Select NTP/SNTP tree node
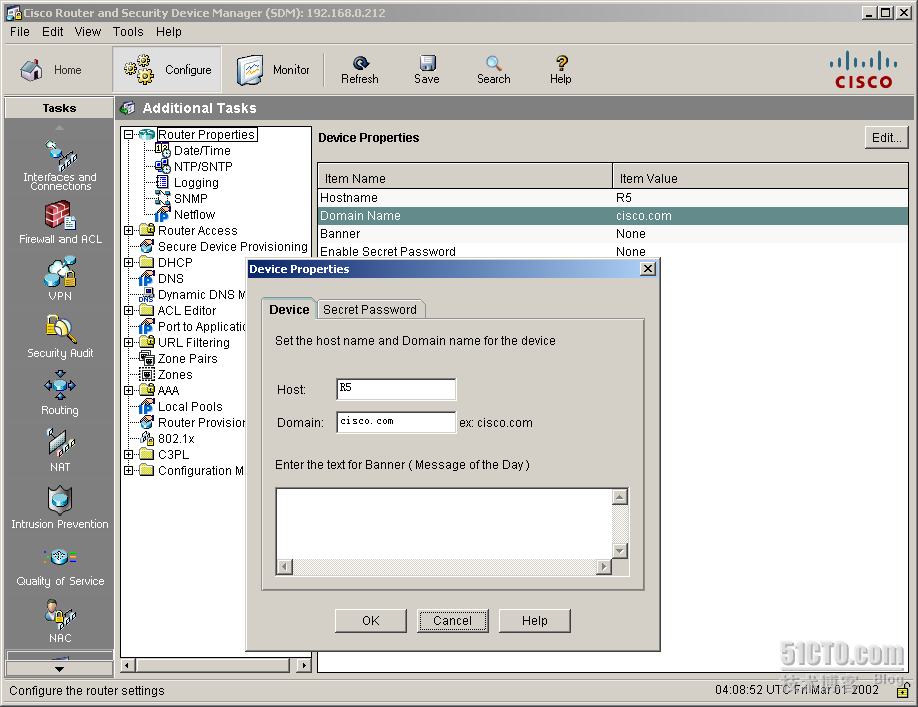Viewport: 918px width, 707px height. pyautogui.click(x=203, y=167)
